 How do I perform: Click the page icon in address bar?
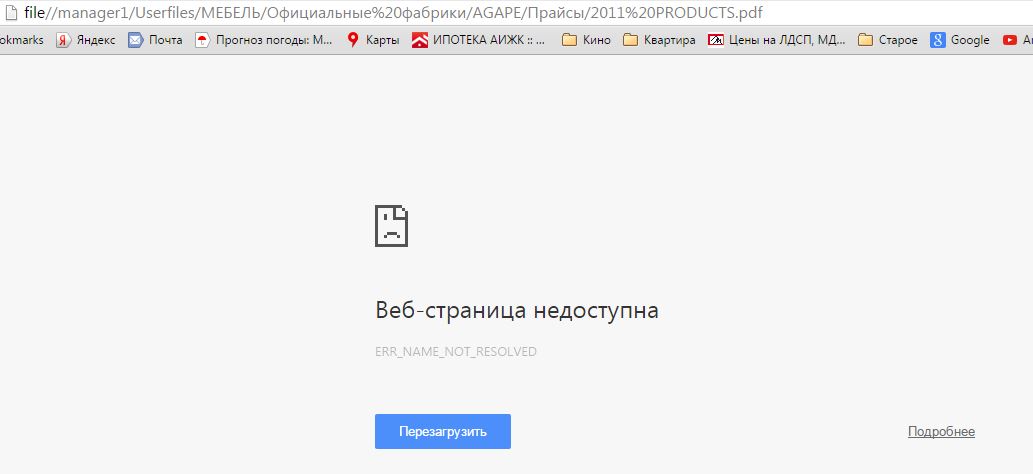10,12
